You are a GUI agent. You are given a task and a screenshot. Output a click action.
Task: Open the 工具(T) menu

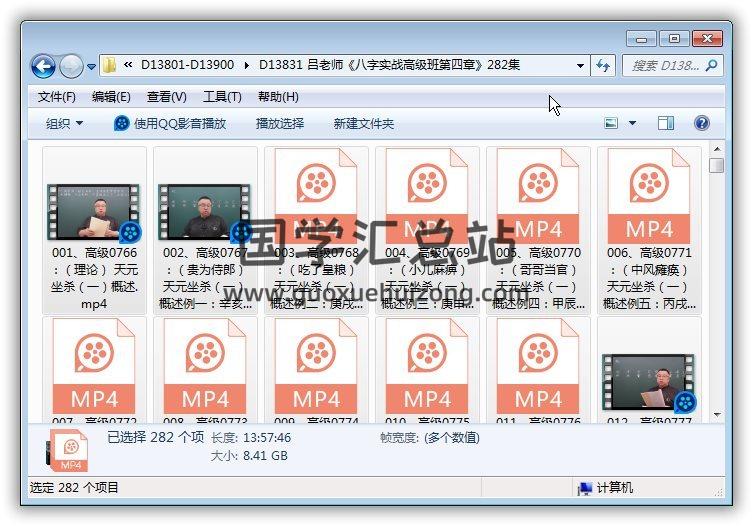tap(221, 97)
